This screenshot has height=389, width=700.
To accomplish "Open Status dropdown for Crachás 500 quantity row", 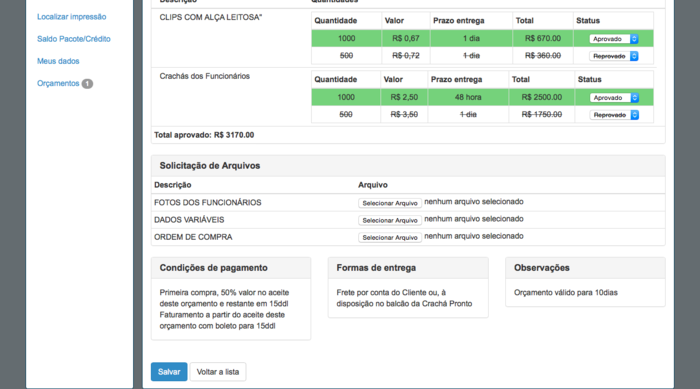I will point(614,115).
